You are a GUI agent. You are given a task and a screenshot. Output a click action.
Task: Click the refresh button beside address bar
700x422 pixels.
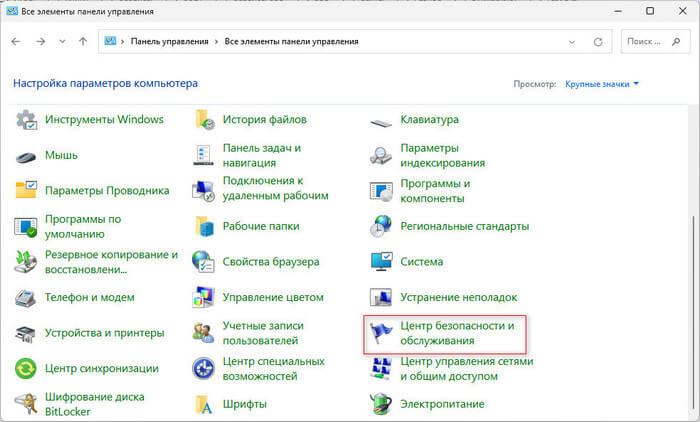[x=599, y=41]
